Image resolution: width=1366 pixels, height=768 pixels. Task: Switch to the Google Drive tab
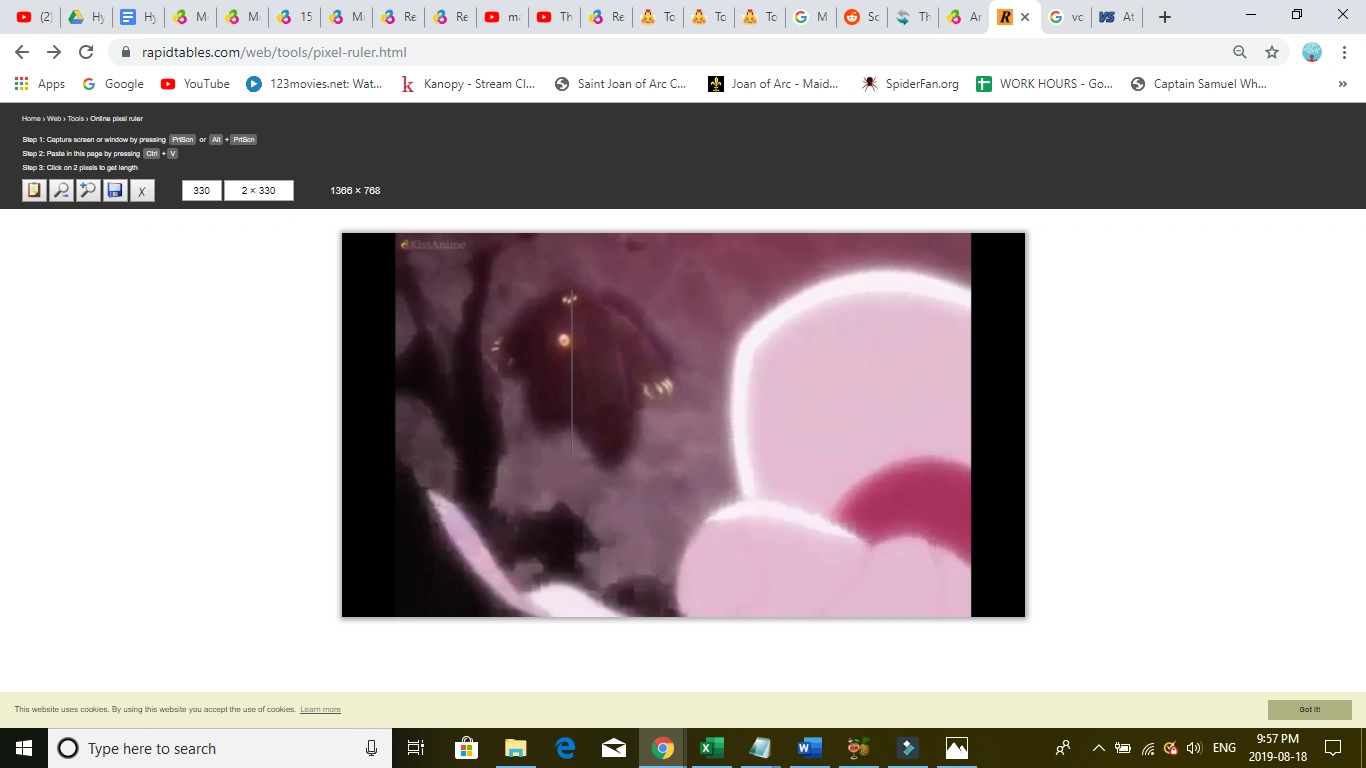coord(87,17)
